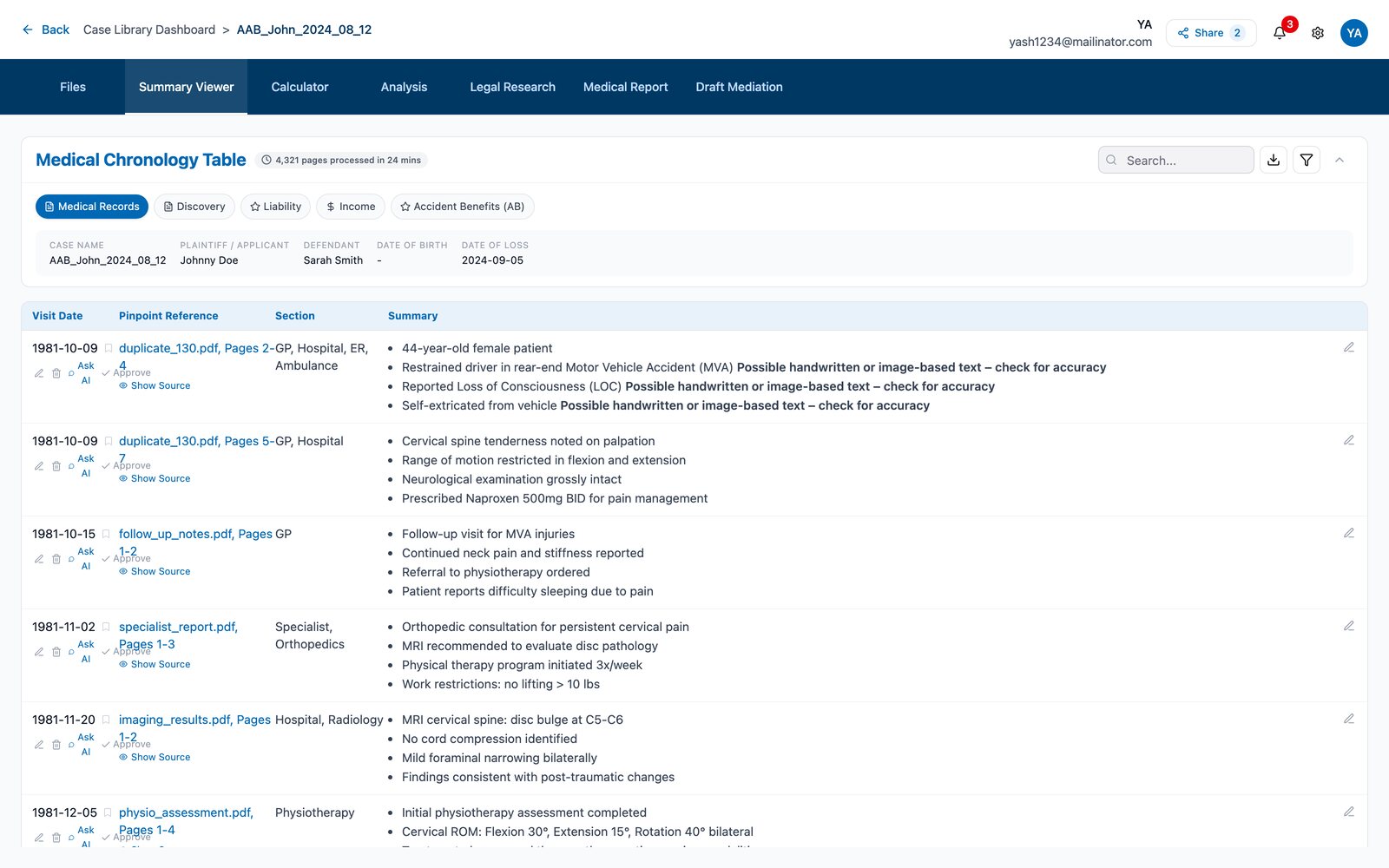Show source for duplicate_130.pdf Pages 2-4
The height and width of the screenshot is (868, 1389).
point(155,385)
